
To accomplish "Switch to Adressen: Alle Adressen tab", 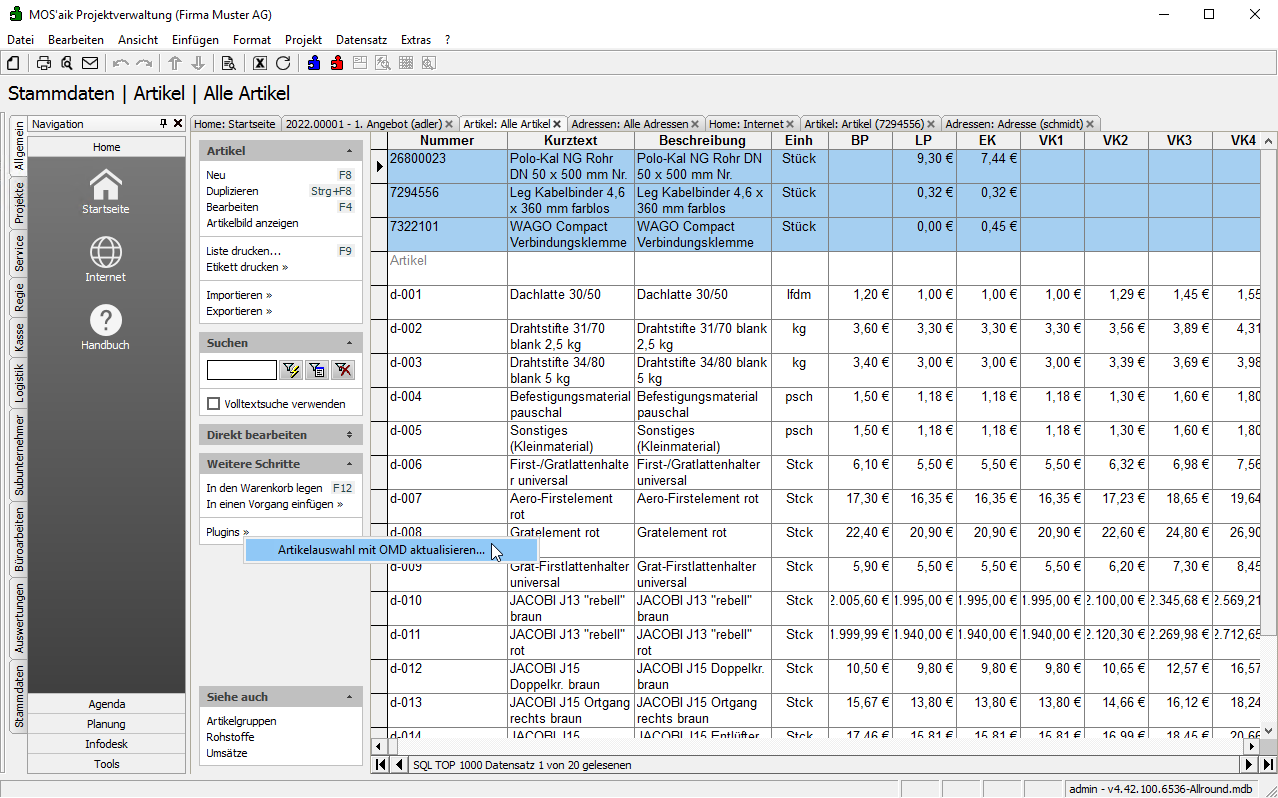I will (x=629, y=124).
